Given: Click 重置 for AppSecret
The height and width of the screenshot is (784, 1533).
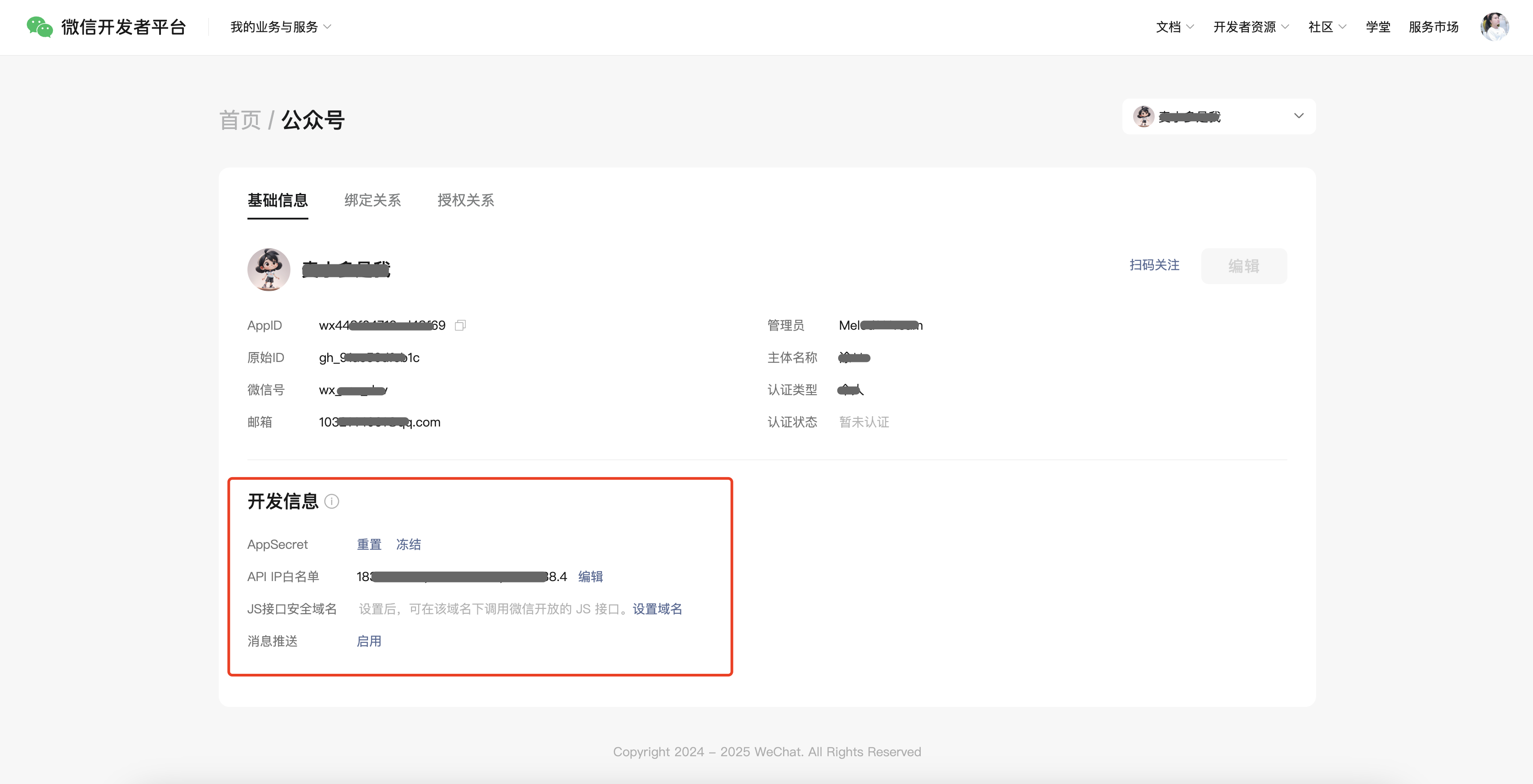Looking at the screenshot, I should pos(369,544).
